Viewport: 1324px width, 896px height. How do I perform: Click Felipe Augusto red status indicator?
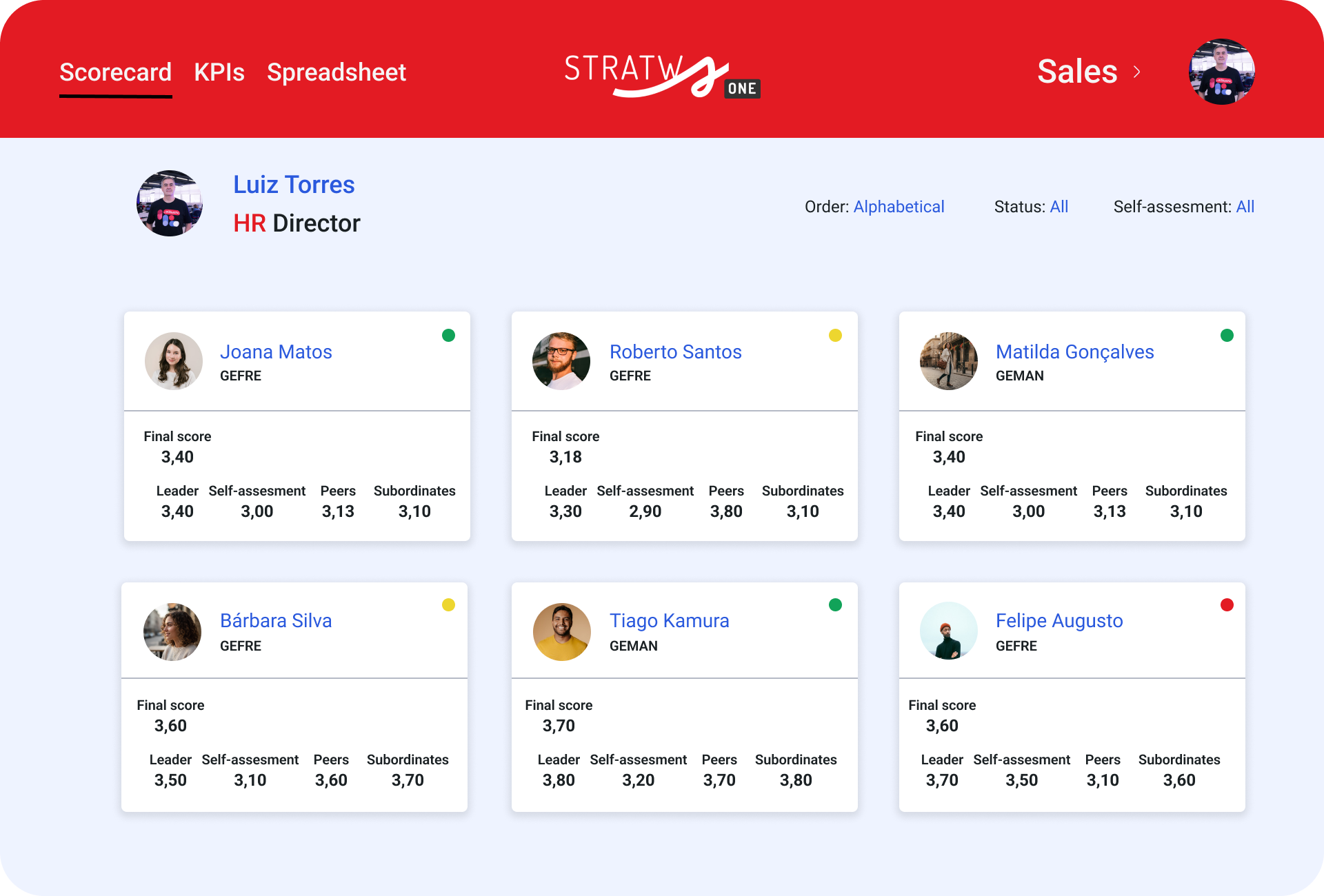coord(1227,605)
